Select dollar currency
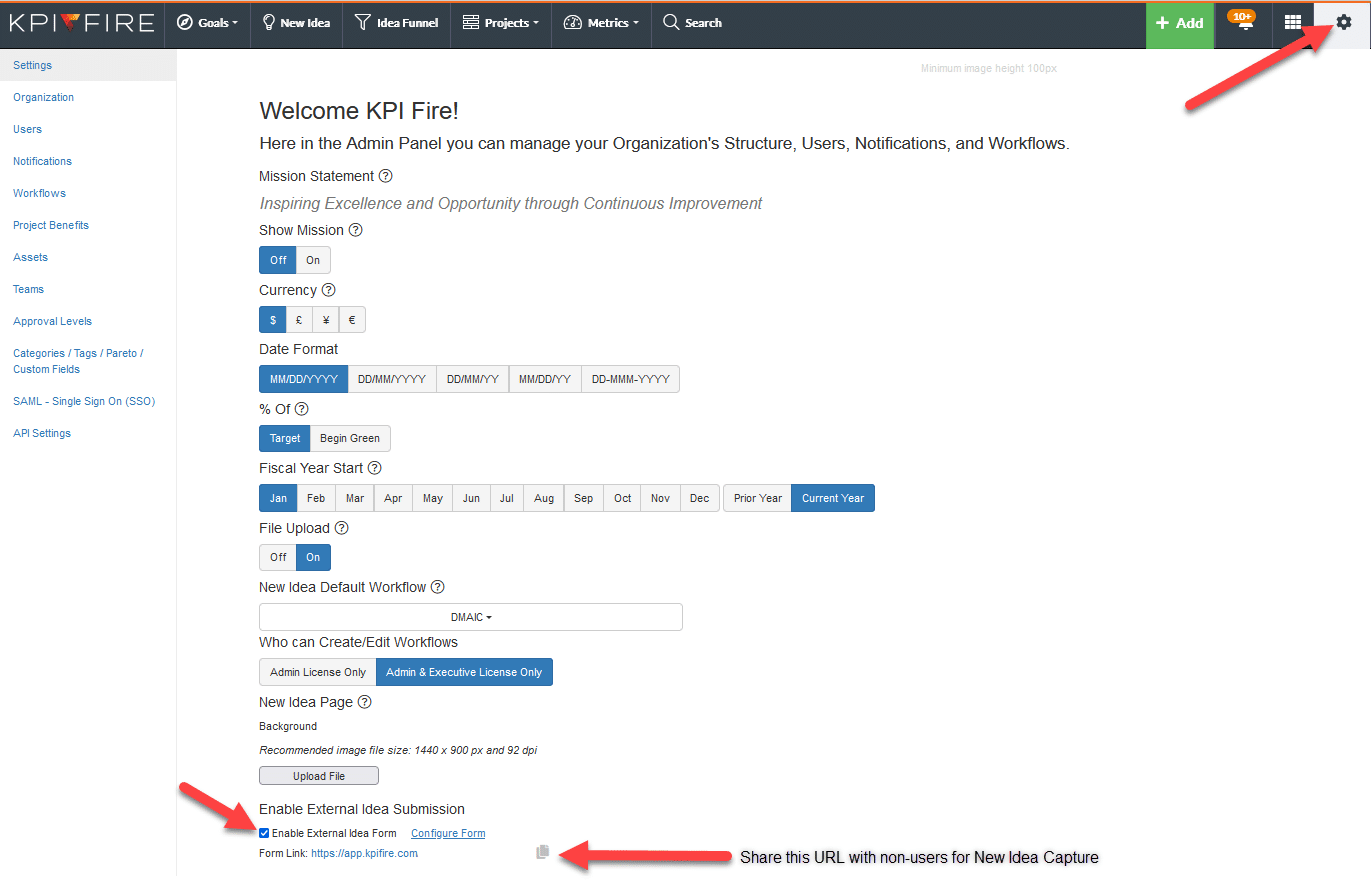This screenshot has width=1371, height=888. pyautogui.click(x=272, y=320)
